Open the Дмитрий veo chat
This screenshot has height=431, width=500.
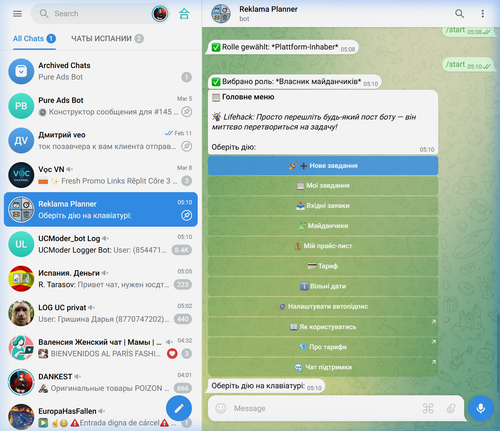coord(101,140)
